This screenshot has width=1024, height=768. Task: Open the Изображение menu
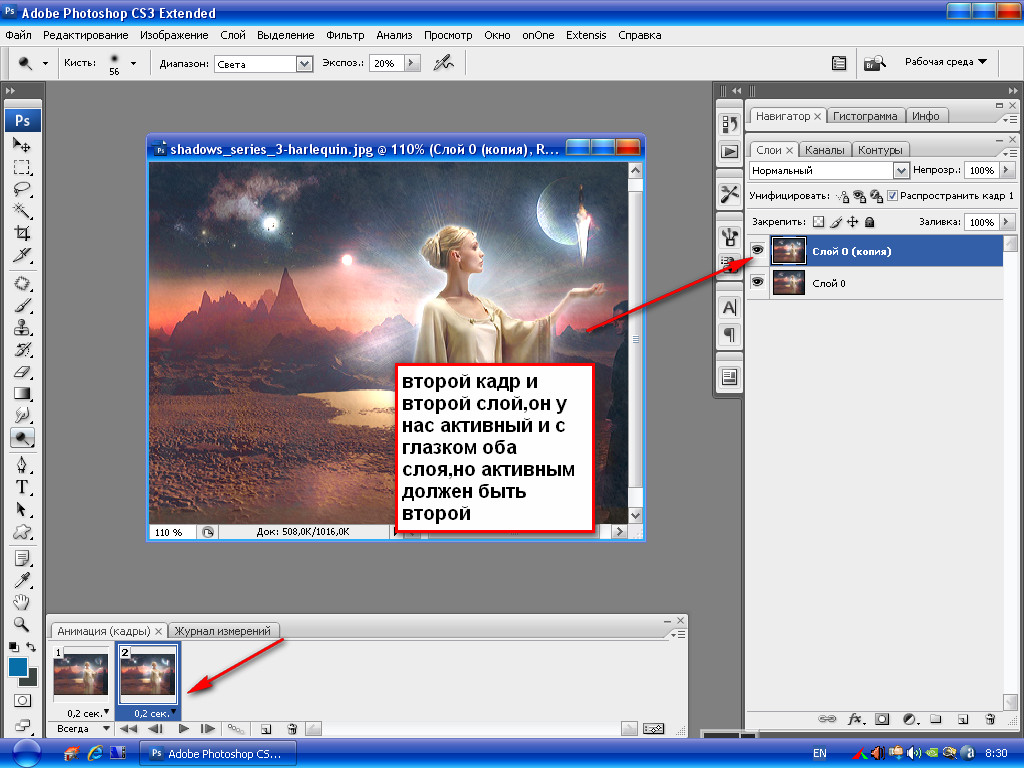(x=174, y=35)
